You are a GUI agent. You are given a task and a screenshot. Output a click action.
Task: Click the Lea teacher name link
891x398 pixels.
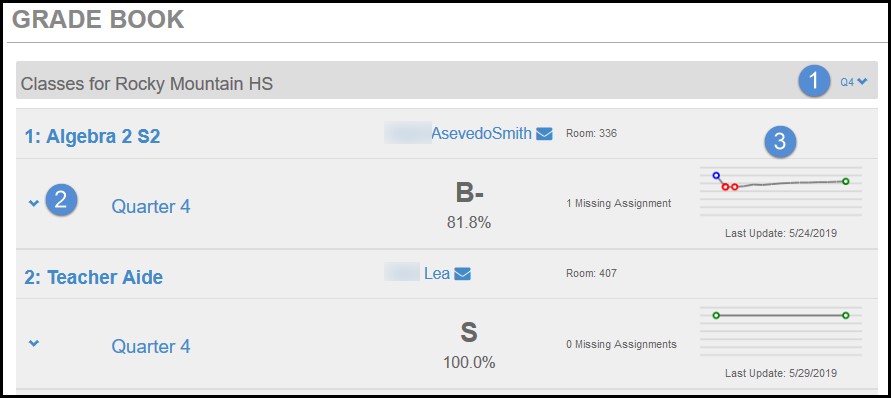point(437,273)
